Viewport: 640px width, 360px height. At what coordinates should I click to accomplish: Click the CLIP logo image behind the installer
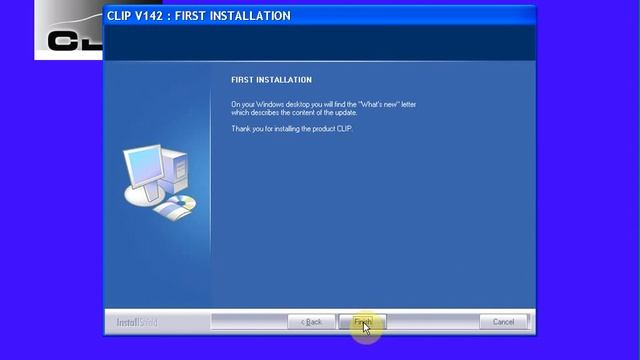click(69, 30)
